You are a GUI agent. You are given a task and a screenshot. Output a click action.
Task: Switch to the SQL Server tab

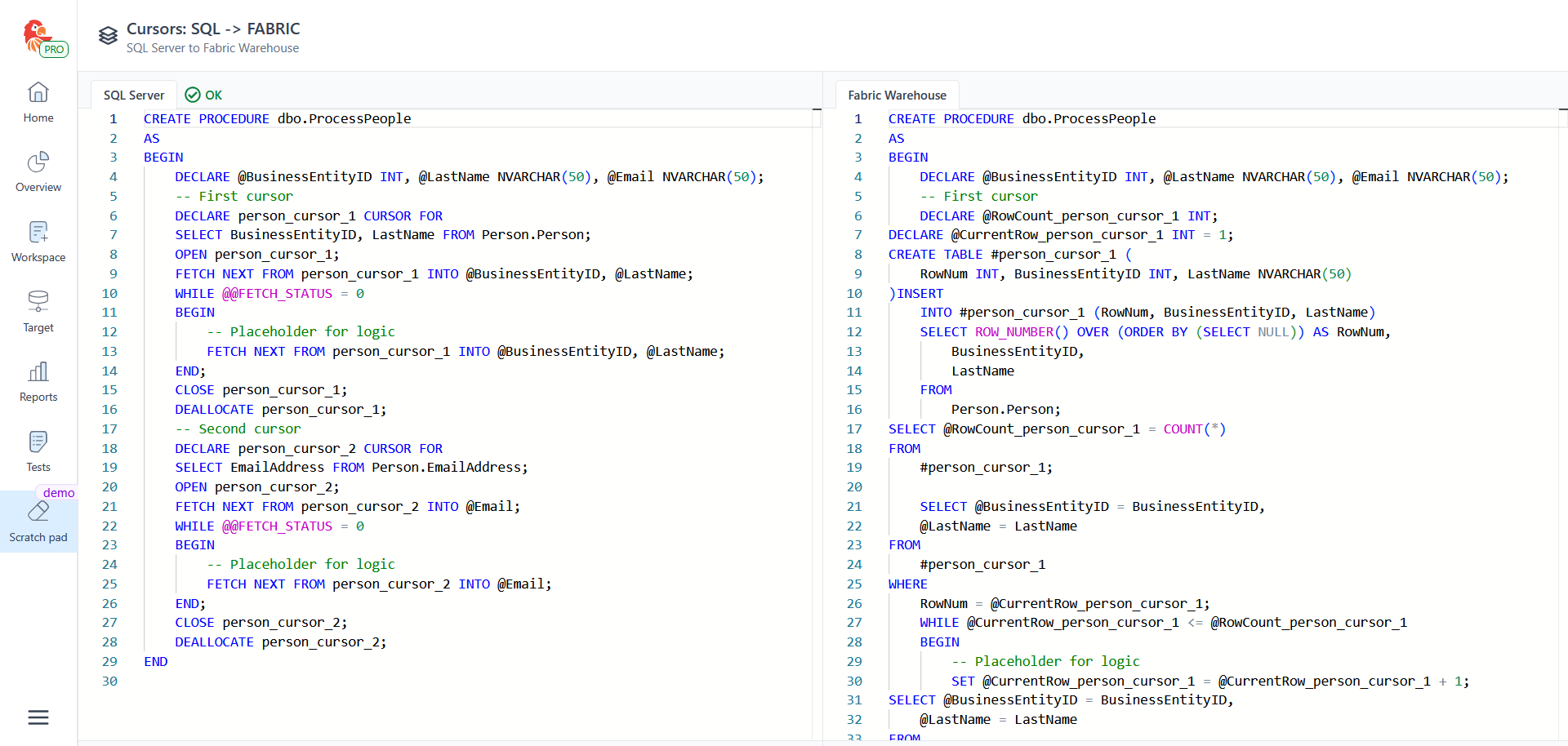(134, 95)
